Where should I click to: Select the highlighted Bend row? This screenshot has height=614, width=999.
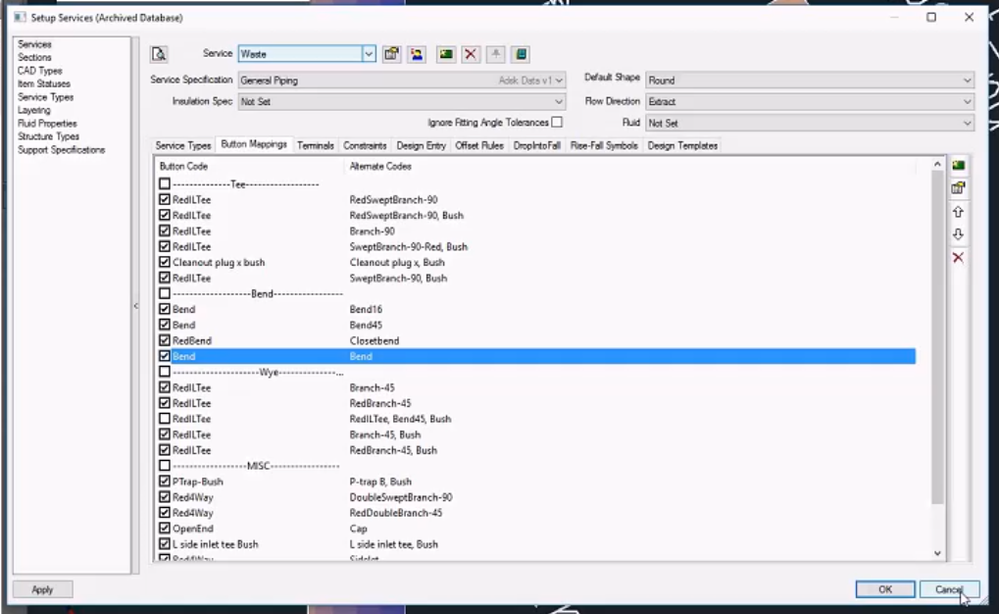[x=537, y=356]
